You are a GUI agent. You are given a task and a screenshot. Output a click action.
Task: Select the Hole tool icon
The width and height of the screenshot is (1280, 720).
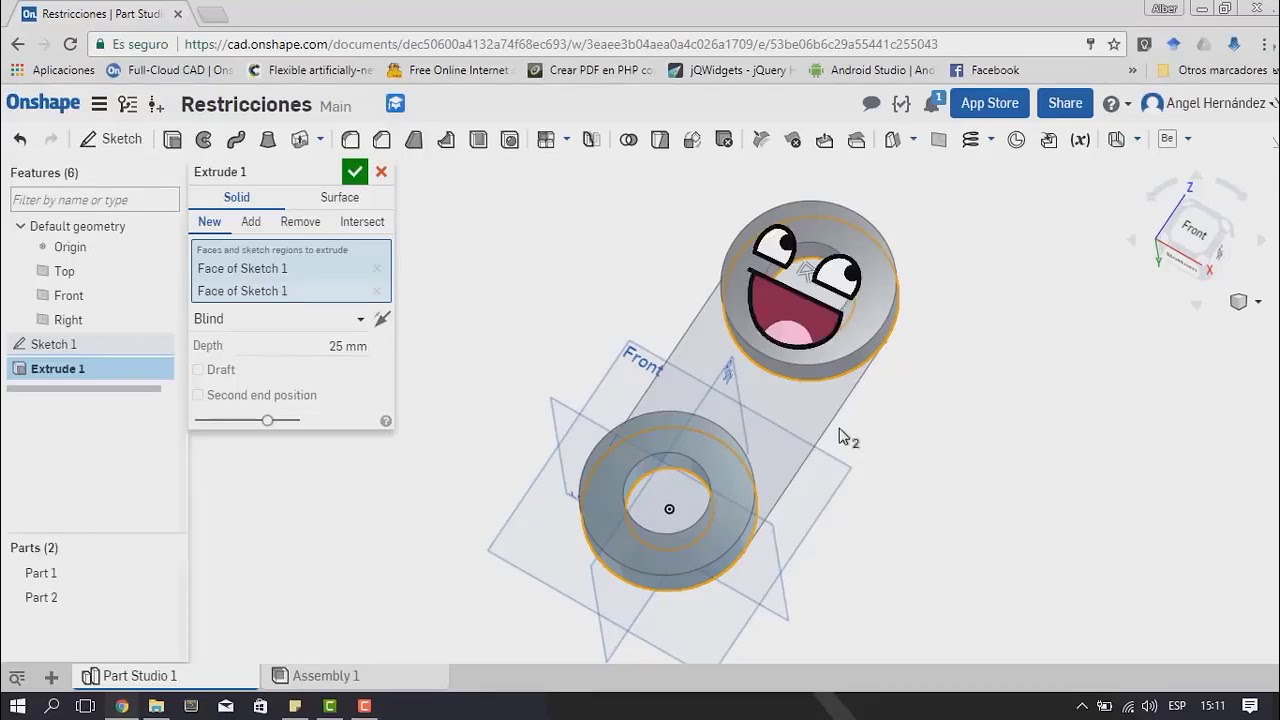click(510, 139)
